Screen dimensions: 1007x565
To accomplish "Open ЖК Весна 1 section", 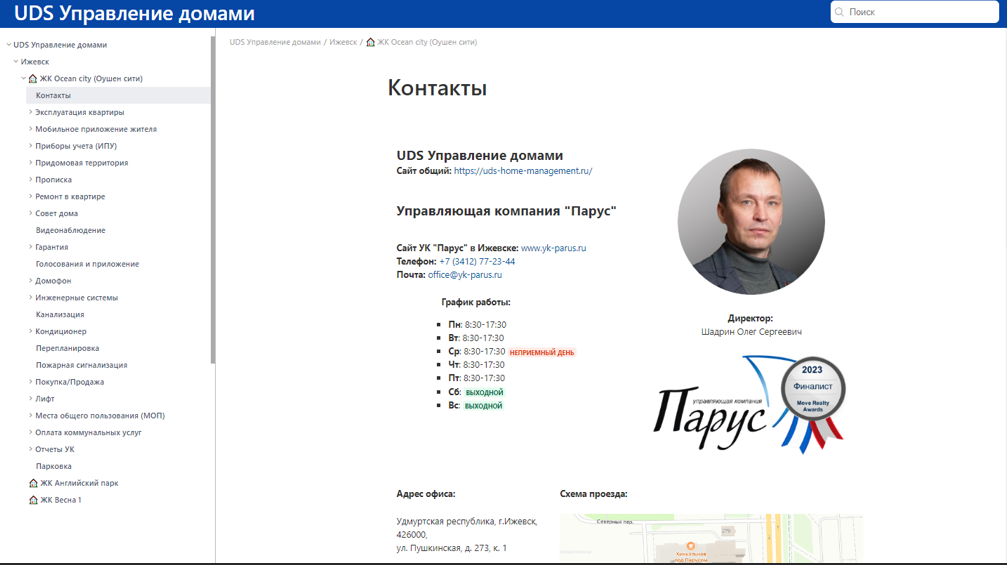I will click(61, 500).
